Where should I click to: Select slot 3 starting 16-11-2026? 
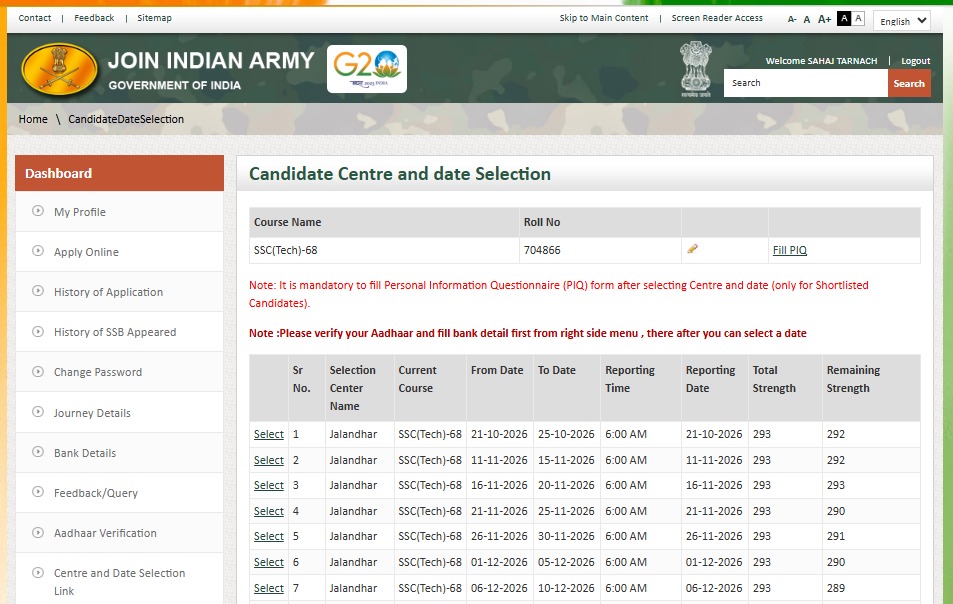click(x=269, y=486)
